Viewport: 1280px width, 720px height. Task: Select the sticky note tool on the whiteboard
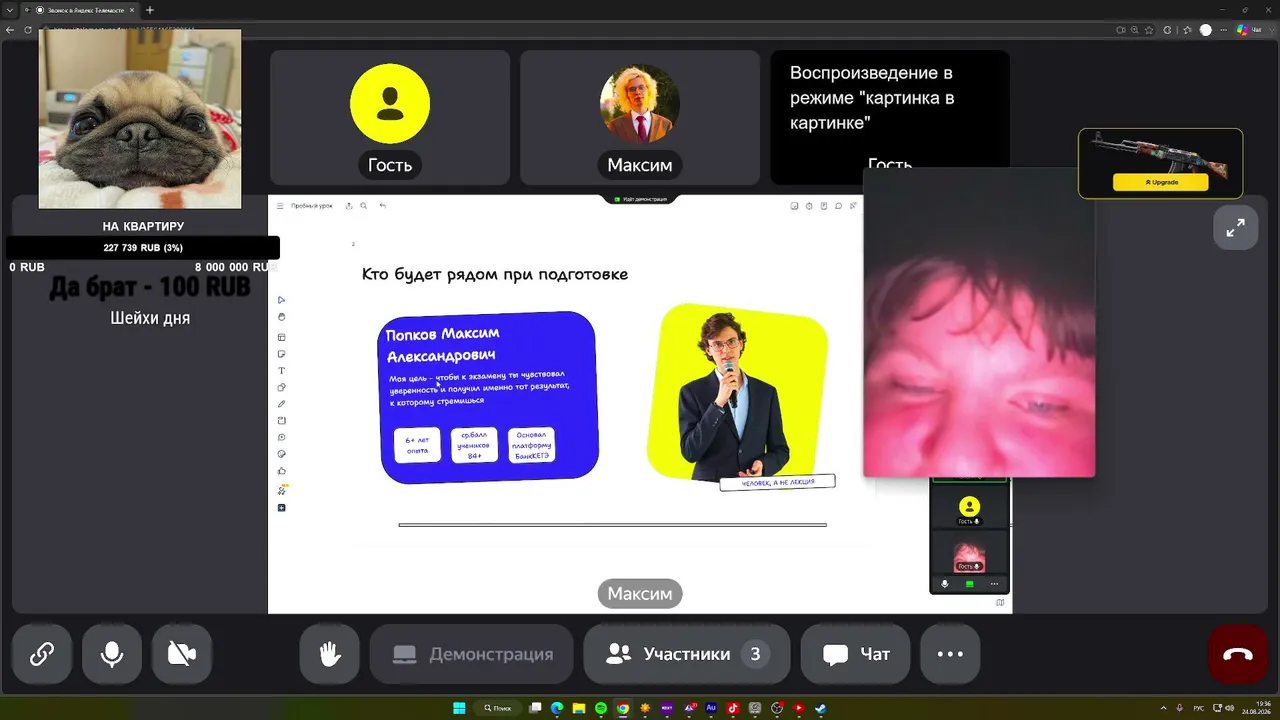[282, 354]
